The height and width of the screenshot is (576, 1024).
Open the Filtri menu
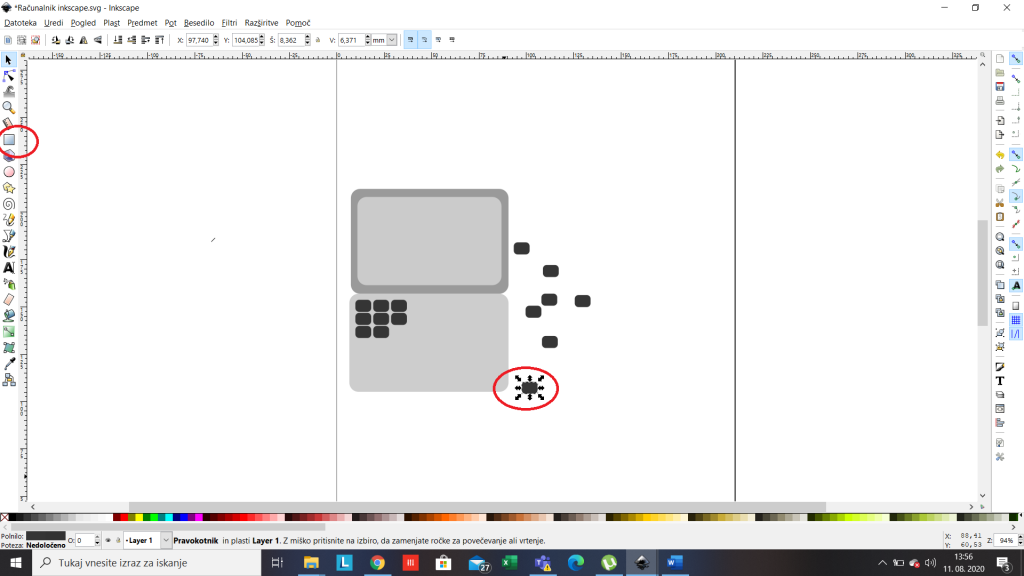[229, 23]
